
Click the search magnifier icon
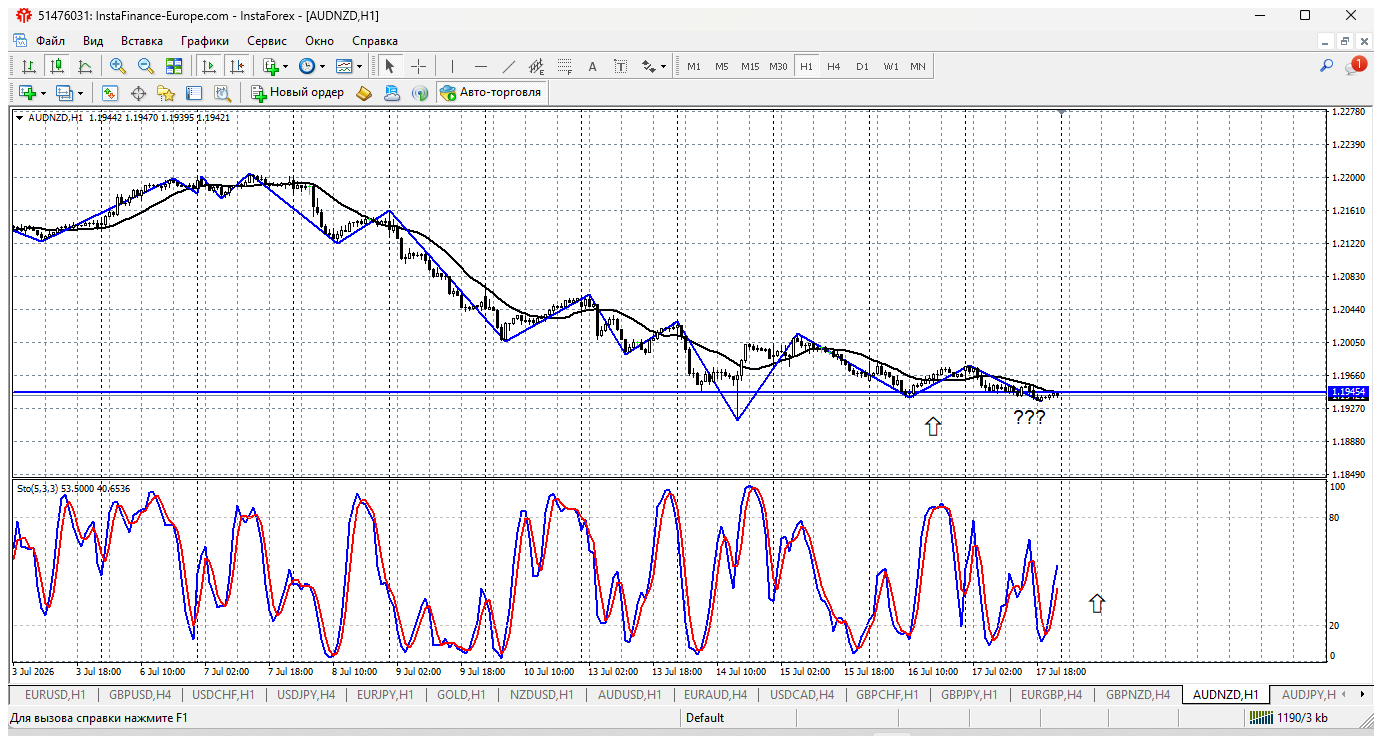tap(1326, 66)
